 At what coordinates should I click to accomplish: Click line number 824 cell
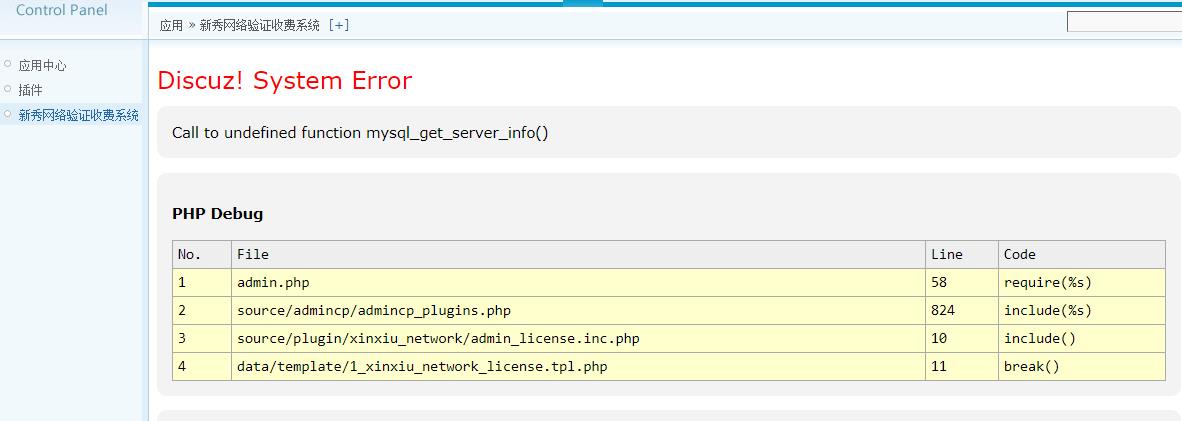[x=962, y=311]
